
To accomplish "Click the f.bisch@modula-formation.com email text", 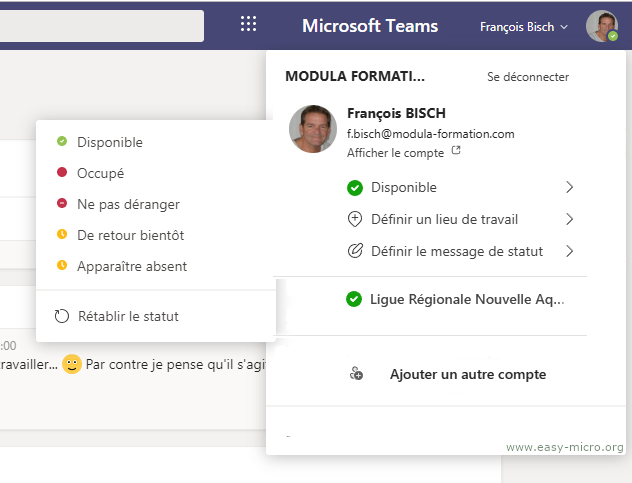I will click(x=430, y=134).
